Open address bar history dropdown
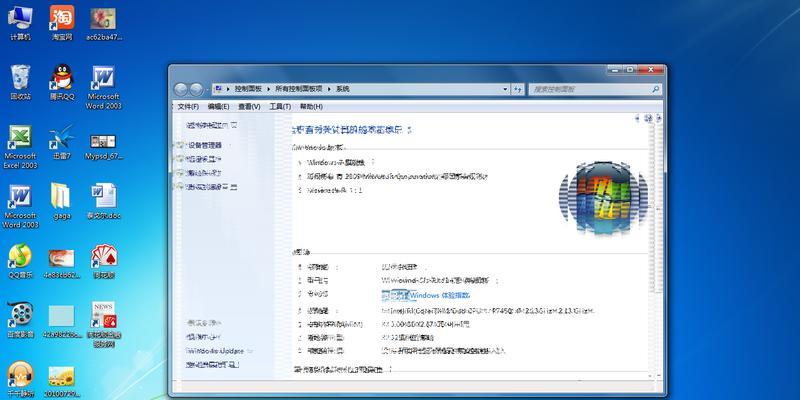This screenshot has height=400, width=800. coord(505,89)
